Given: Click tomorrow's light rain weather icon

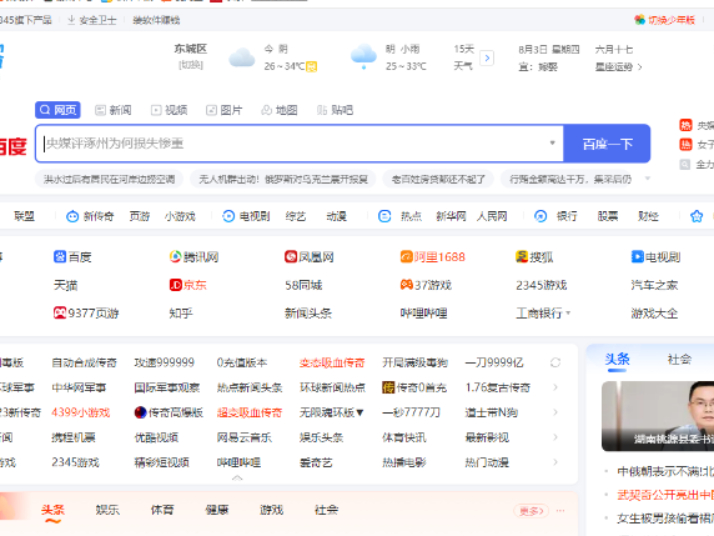Looking at the screenshot, I should 363,57.
